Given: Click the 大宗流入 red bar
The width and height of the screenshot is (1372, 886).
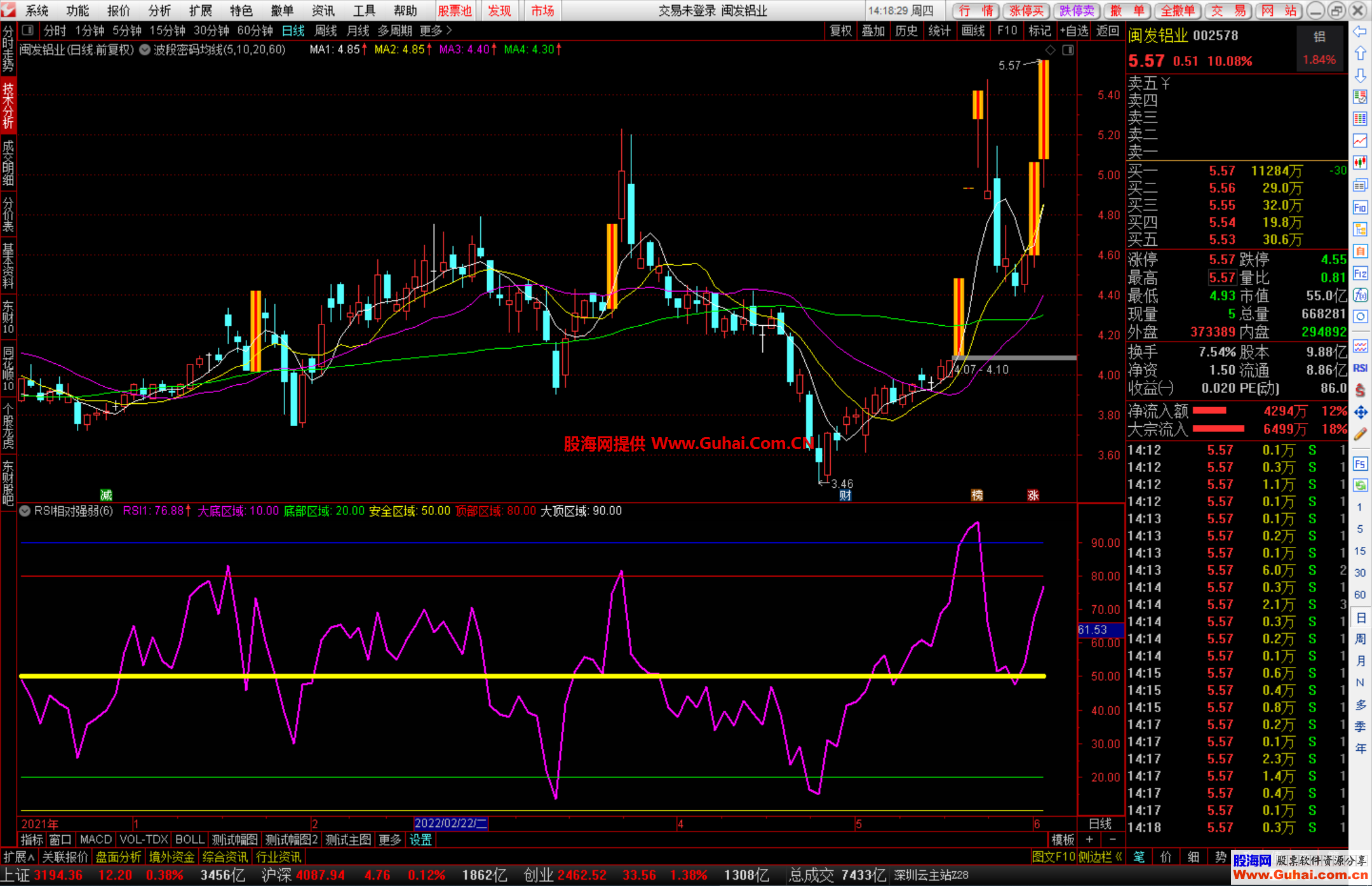Looking at the screenshot, I should tap(1218, 429).
